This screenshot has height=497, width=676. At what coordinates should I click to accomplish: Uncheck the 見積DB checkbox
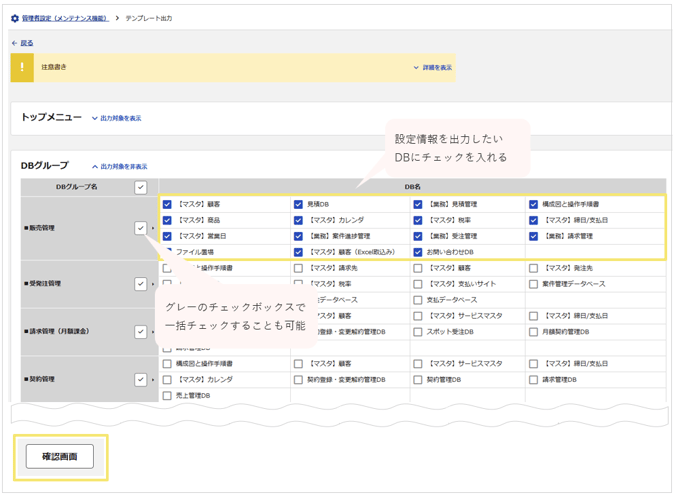pos(298,204)
